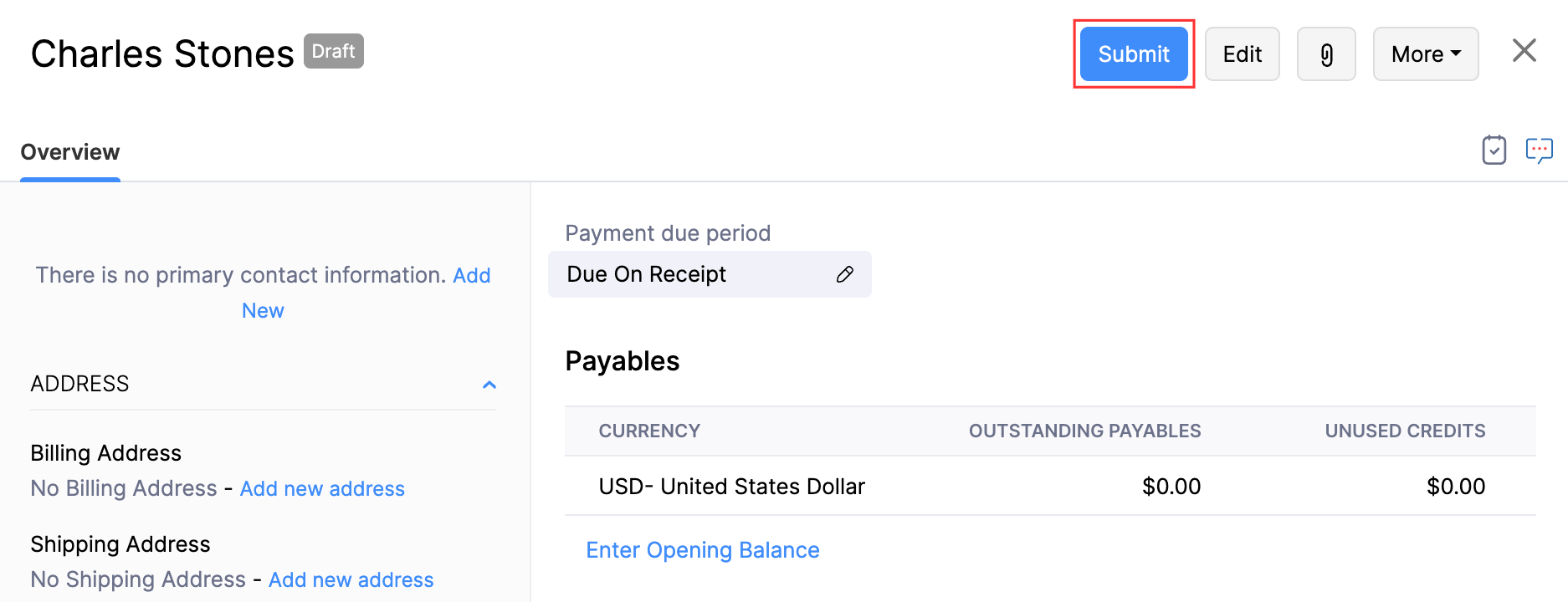Click the UNUSED CREDITS column header
This screenshot has height=602, width=1568.
(x=1405, y=431)
